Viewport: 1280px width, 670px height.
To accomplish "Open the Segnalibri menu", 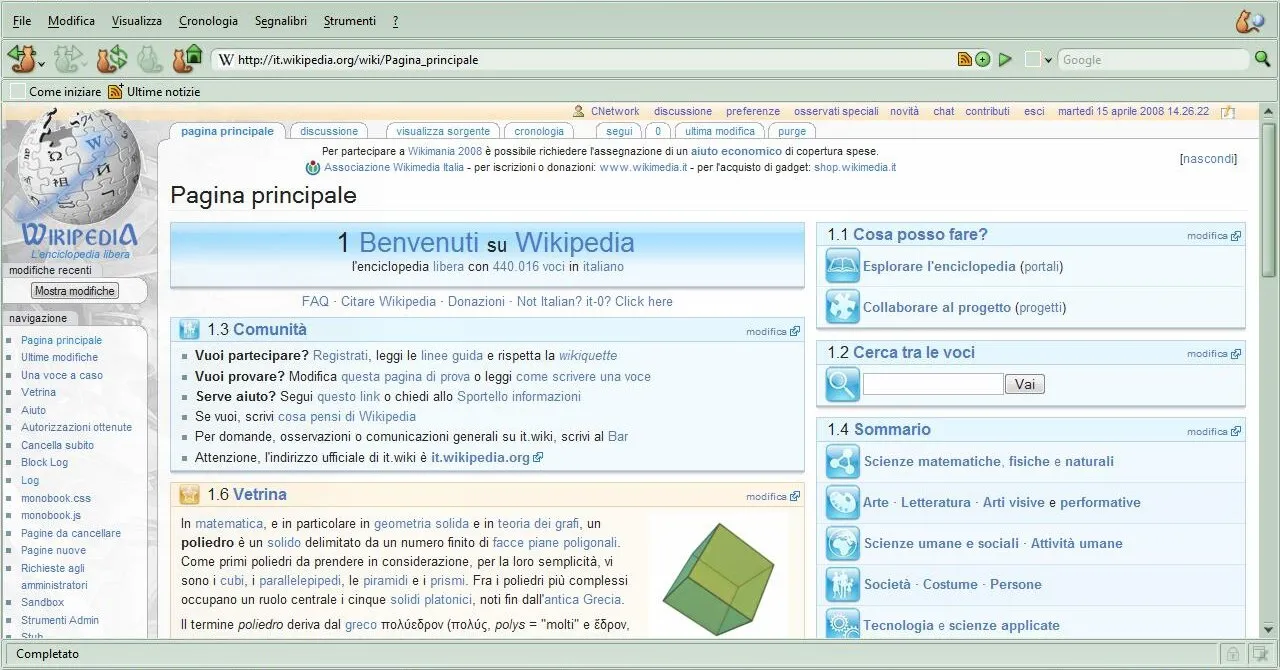I will tap(281, 20).
